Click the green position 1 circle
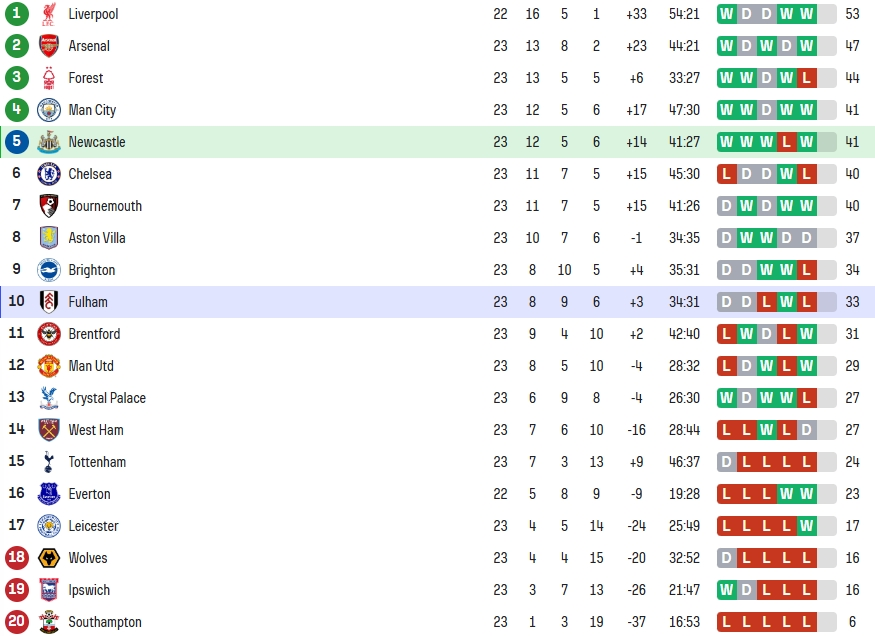The width and height of the screenshot is (875, 636). [x=17, y=13]
